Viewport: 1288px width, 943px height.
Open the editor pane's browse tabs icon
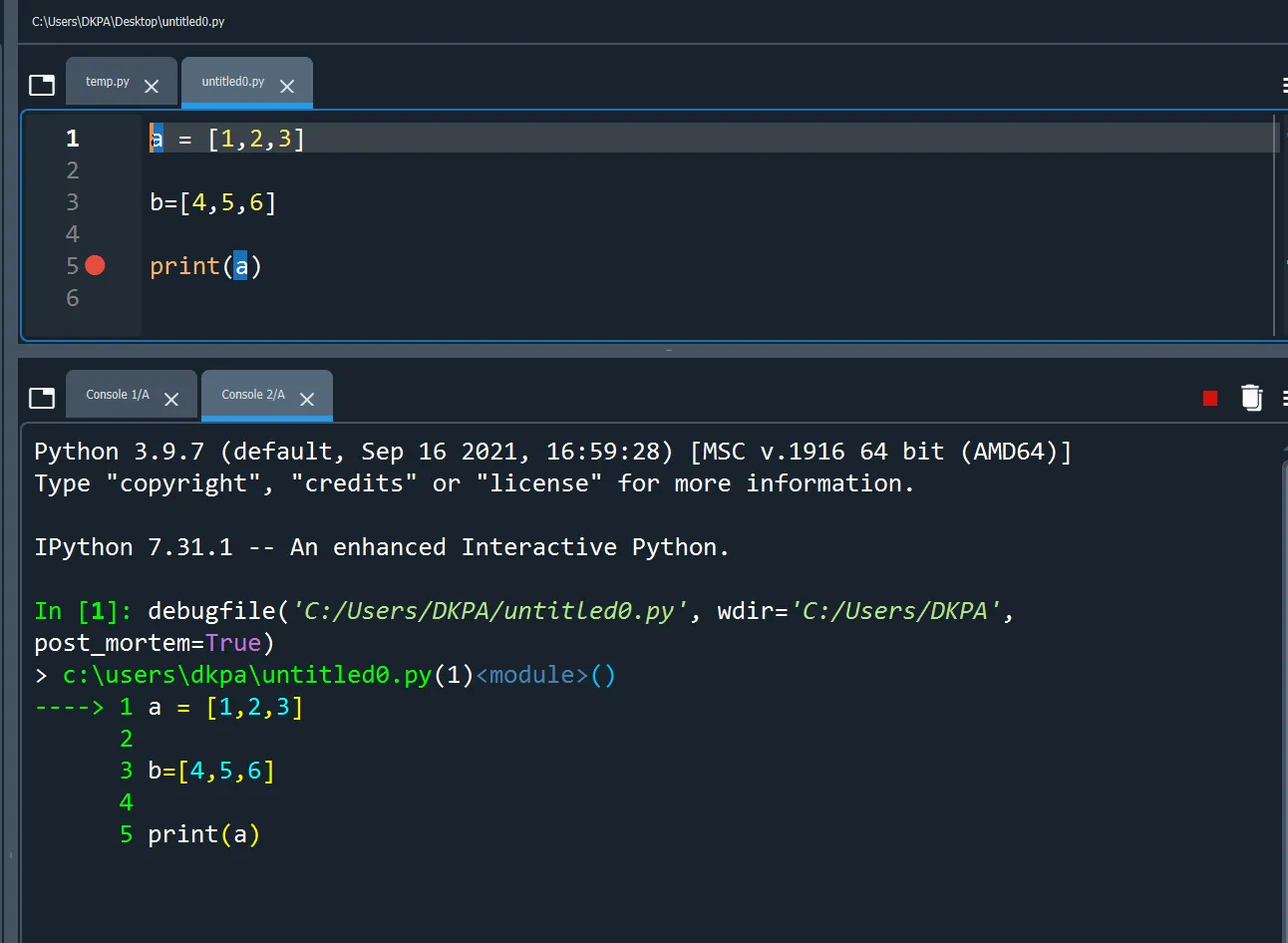pyautogui.click(x=42, y=85)
